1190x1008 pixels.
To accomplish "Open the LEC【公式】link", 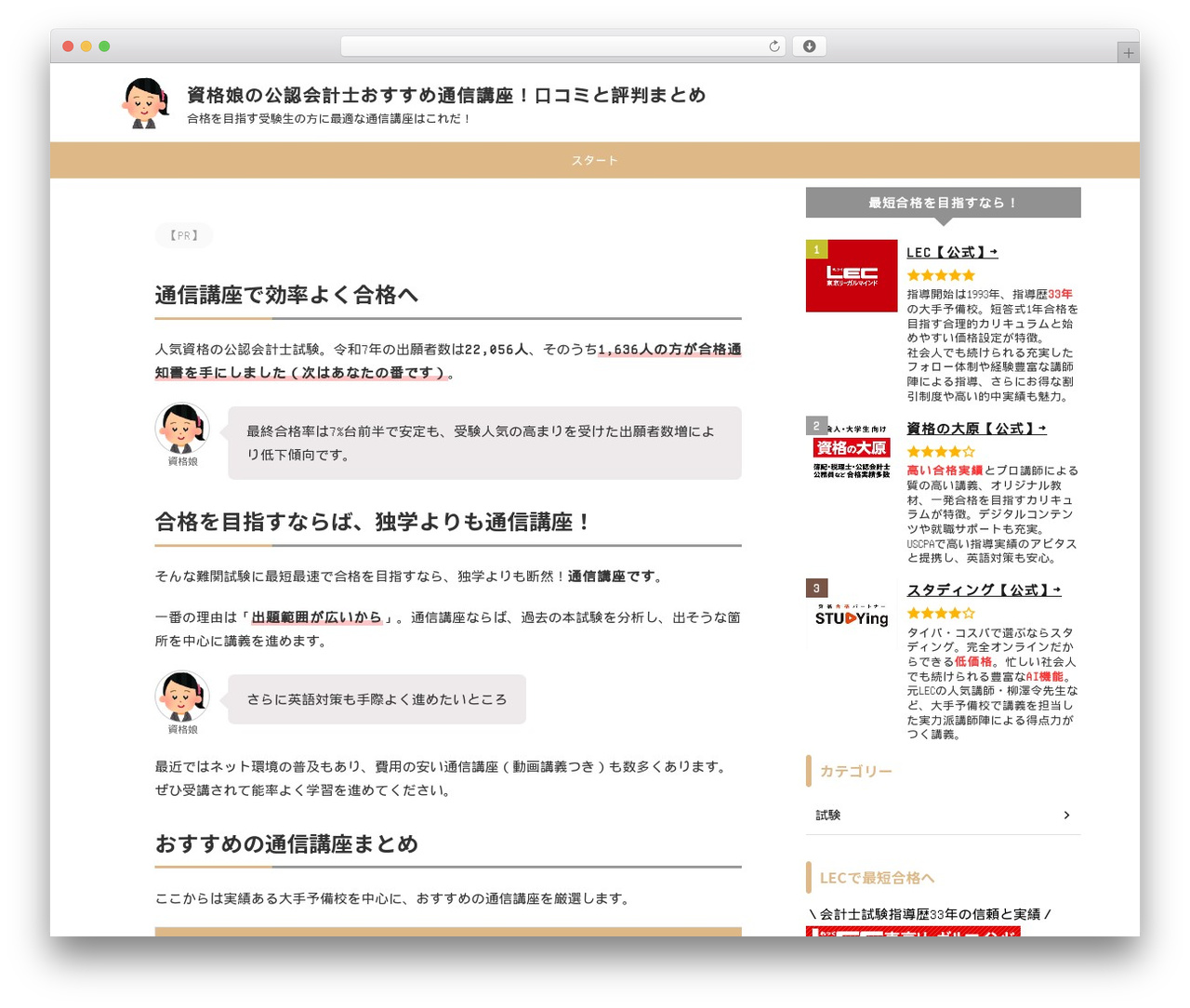I will point(952,252).
